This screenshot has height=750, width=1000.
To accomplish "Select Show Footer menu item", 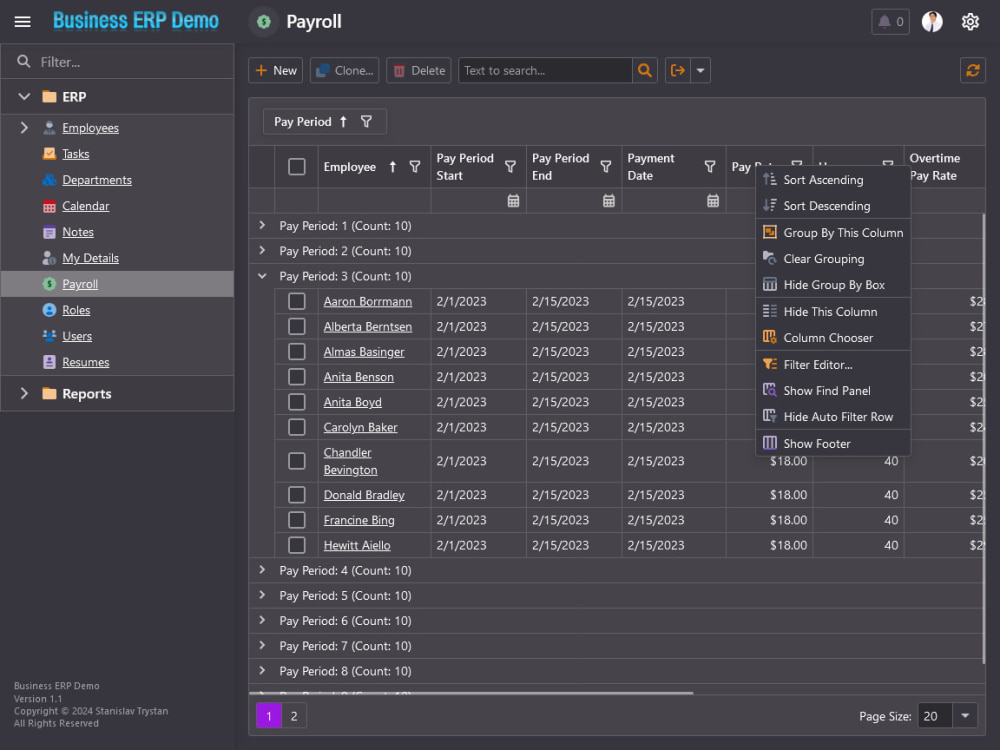I will [833, 444].
